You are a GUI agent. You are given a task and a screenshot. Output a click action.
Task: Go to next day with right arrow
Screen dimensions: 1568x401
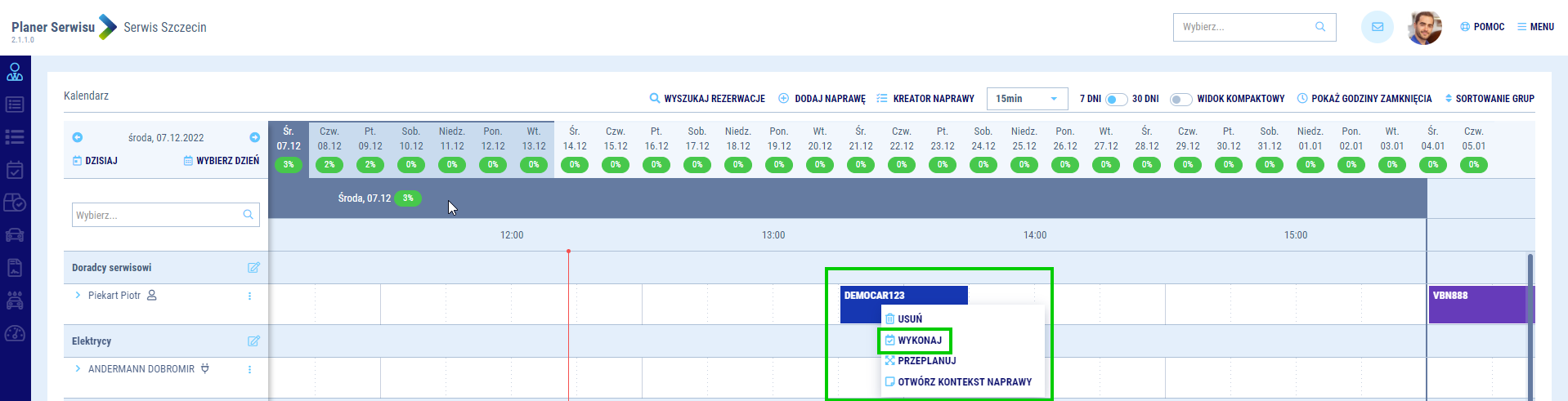point(254,137)
